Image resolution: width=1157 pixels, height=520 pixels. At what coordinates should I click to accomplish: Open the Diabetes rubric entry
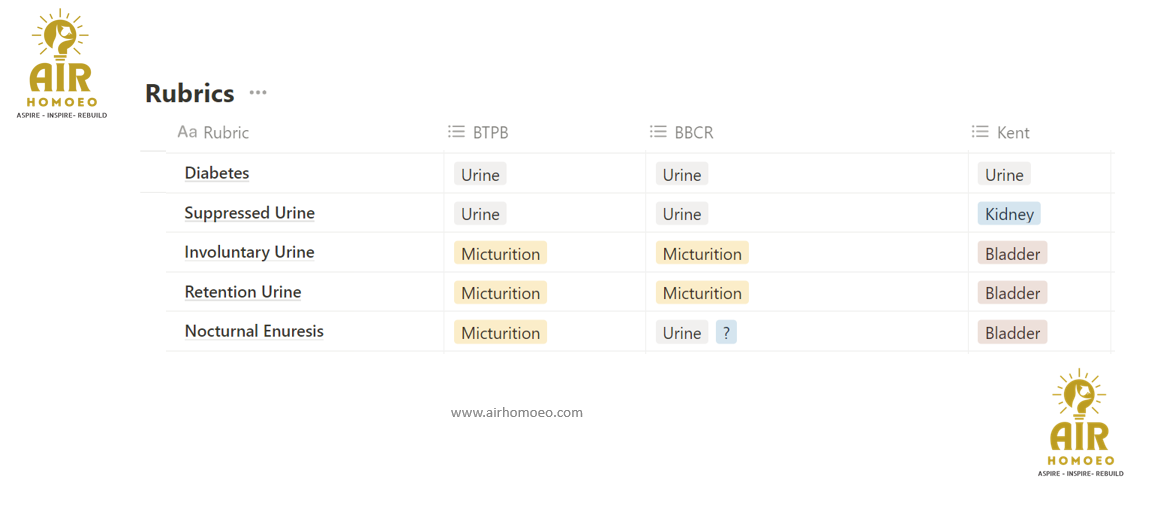[217, 173]
